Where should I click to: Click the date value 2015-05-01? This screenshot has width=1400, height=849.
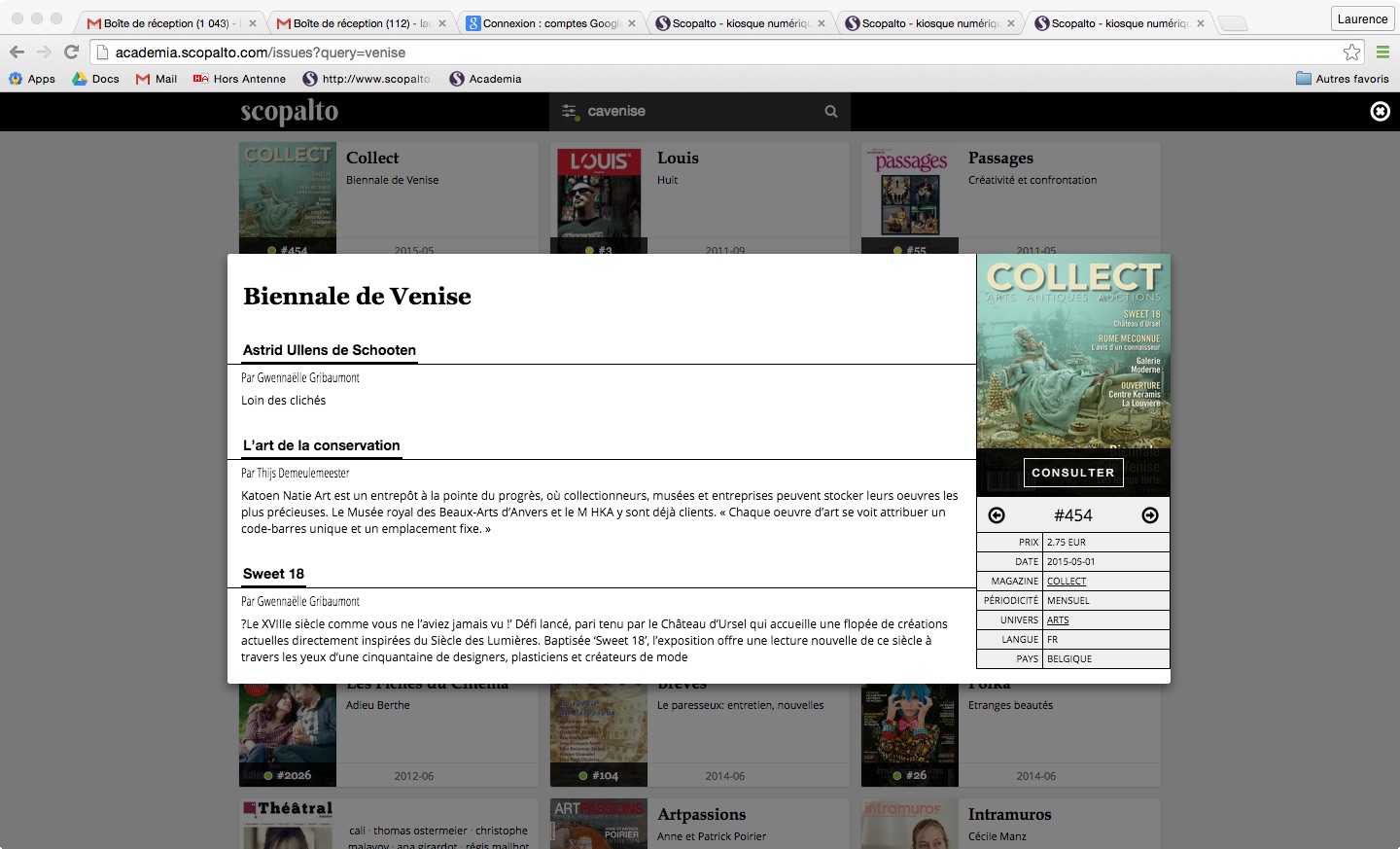click(1070, 562)
